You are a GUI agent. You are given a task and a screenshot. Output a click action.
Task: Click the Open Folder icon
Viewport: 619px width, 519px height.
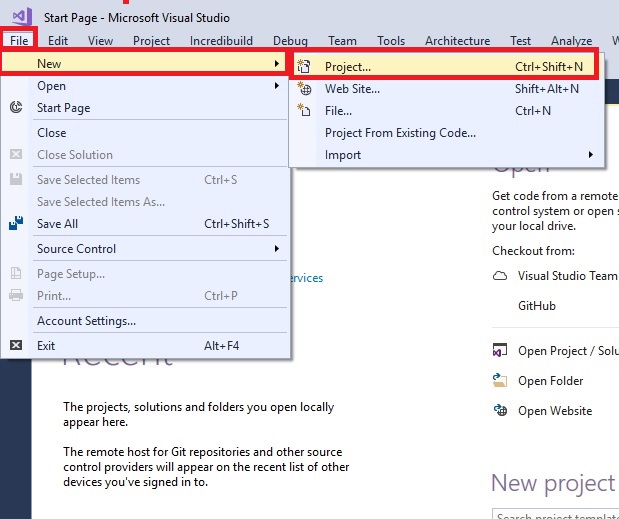(x=500, y=380)
